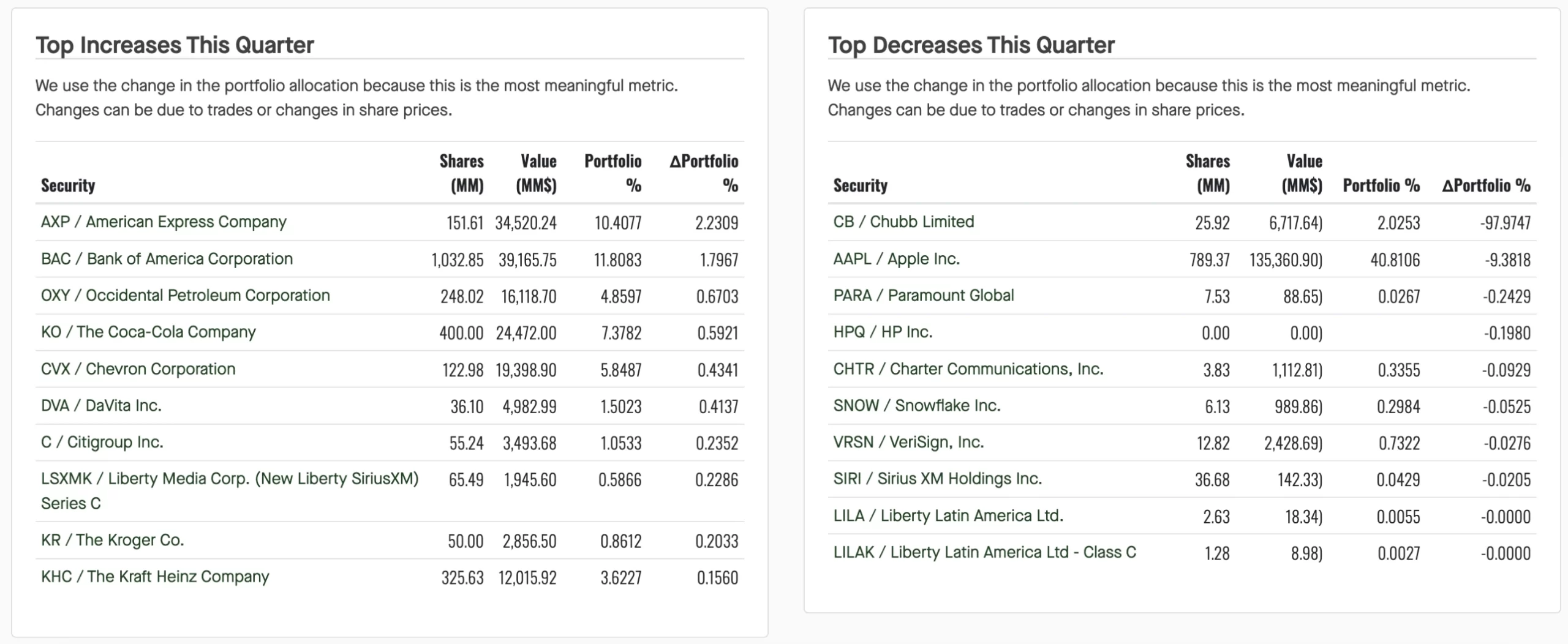Open CB Chubb Limited link
This screenshot has height=644, width=1568.
tap(903, 222)
